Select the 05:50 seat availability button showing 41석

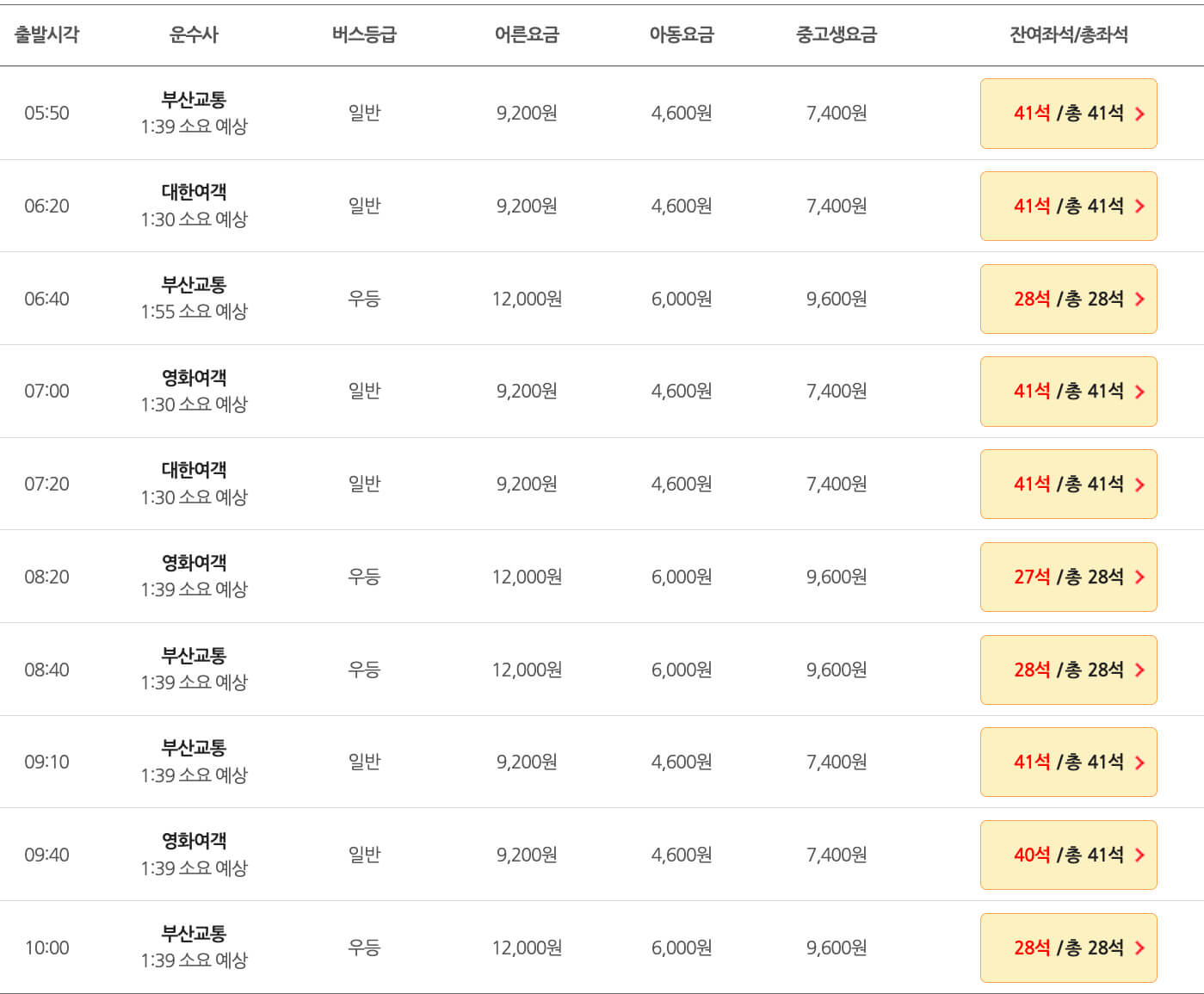pos(1068,113)
